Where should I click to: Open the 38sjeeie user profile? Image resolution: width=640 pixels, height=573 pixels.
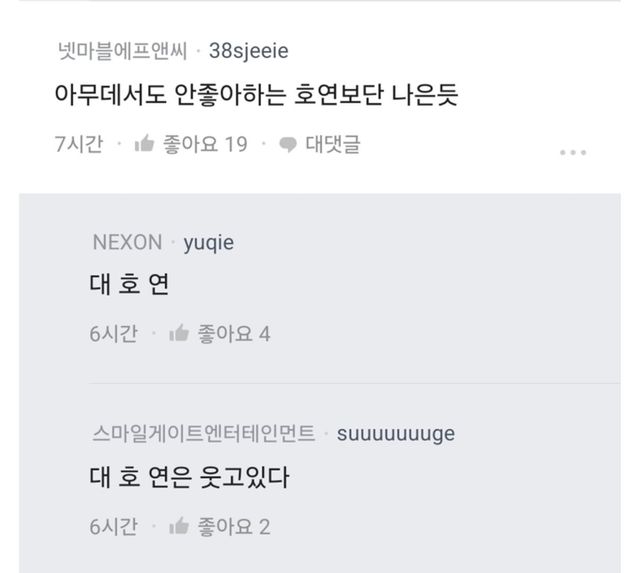pyautogui.click(x=249, y=50)
